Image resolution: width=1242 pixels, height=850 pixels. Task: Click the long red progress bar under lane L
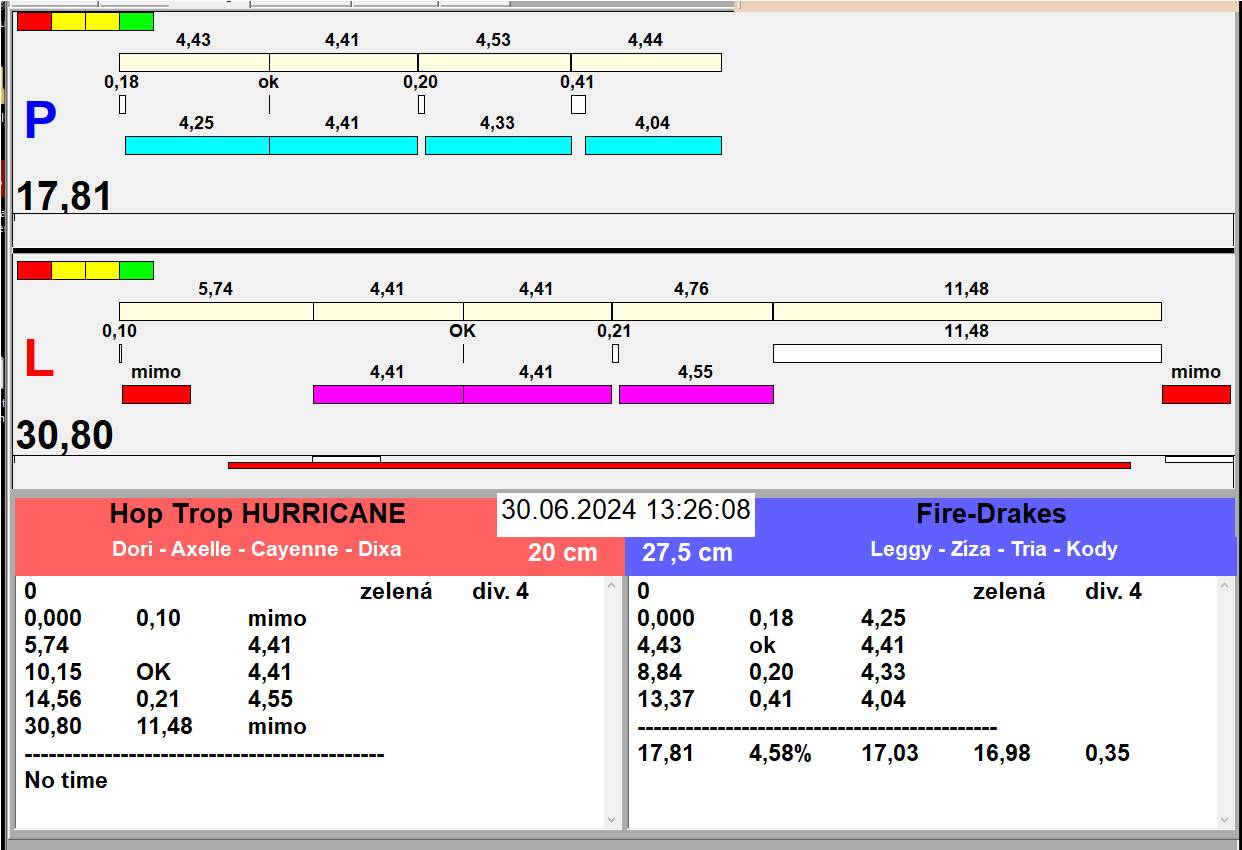pos(678,465)
